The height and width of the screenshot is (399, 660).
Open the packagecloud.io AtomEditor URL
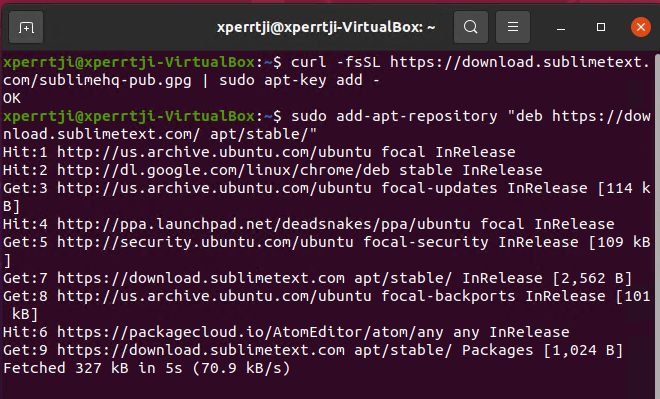point(250,332)
